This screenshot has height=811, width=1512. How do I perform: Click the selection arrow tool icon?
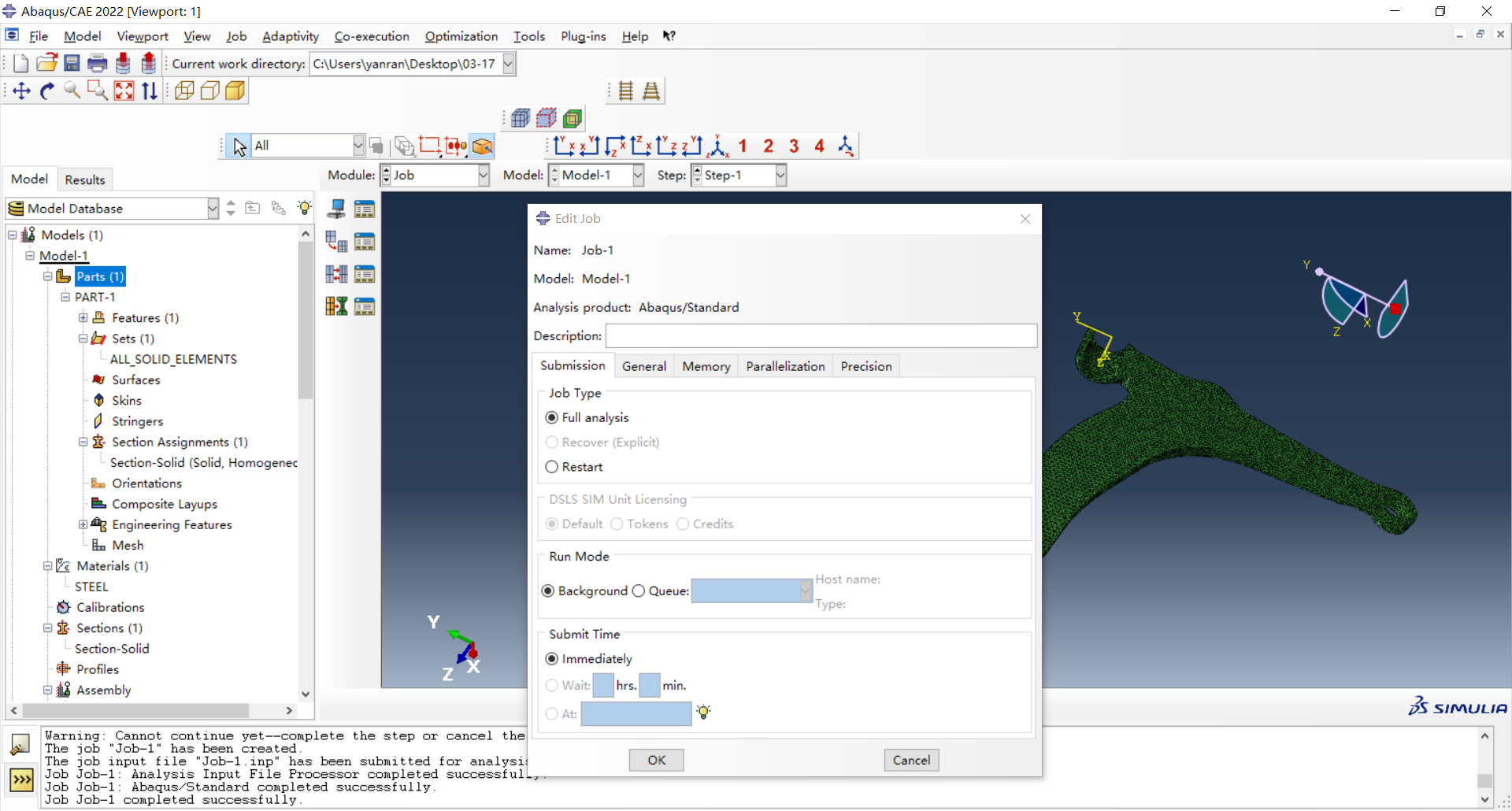tap(239, 146)
